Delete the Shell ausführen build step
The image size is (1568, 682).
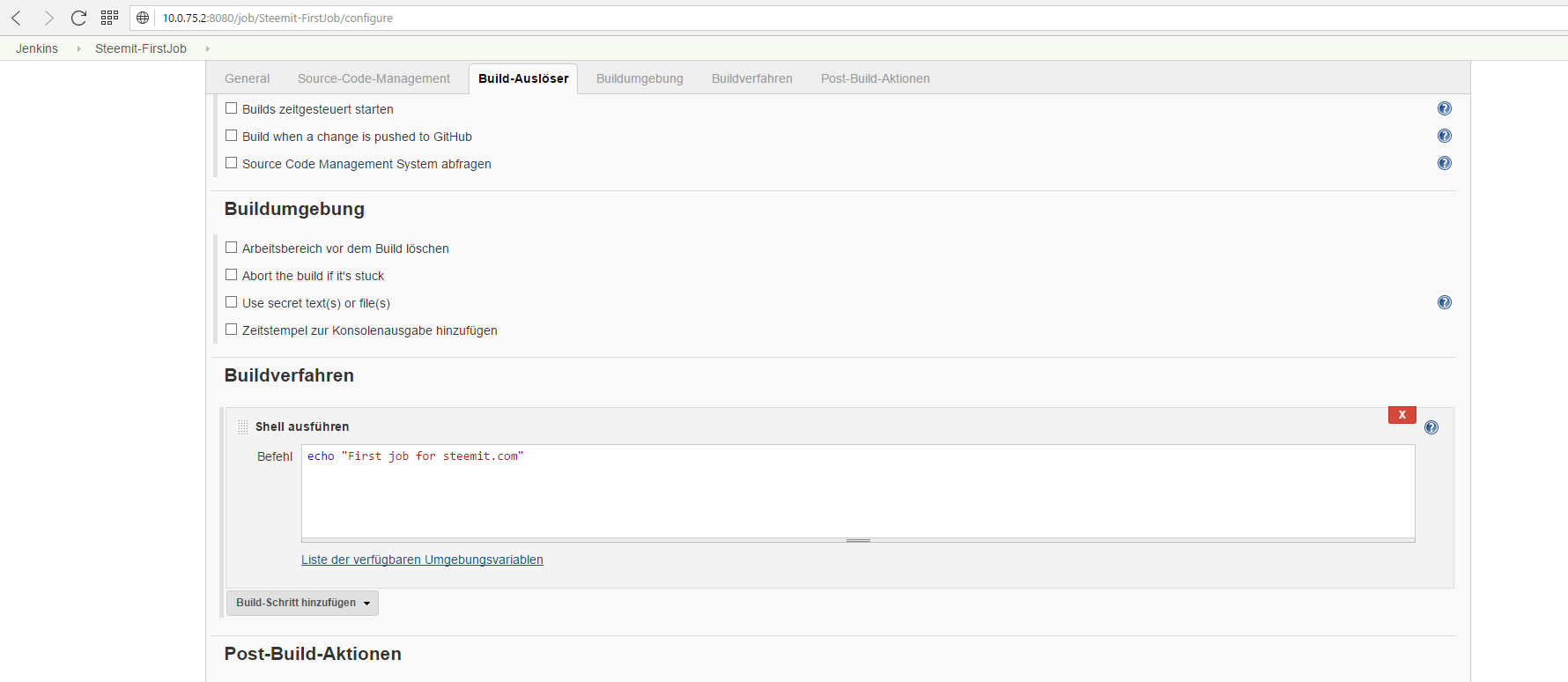coord(1402,415)
